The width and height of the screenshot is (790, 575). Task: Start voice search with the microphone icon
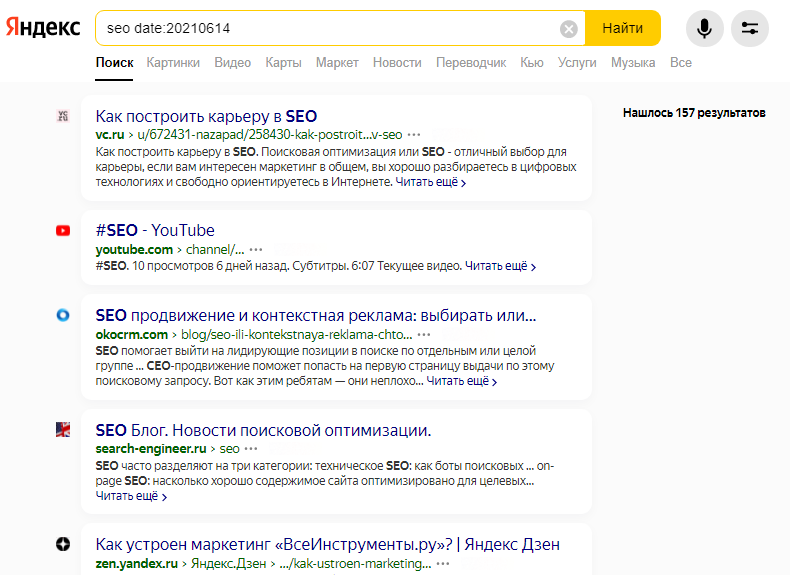pos(704,28)
